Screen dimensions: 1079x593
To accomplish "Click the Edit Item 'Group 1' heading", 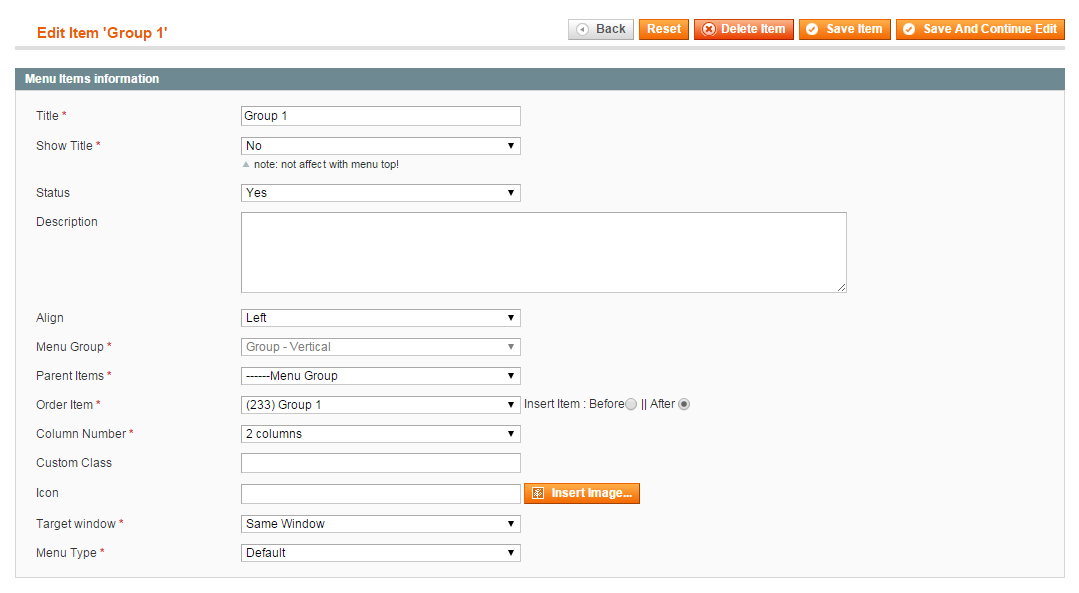I will pos(103,33).
